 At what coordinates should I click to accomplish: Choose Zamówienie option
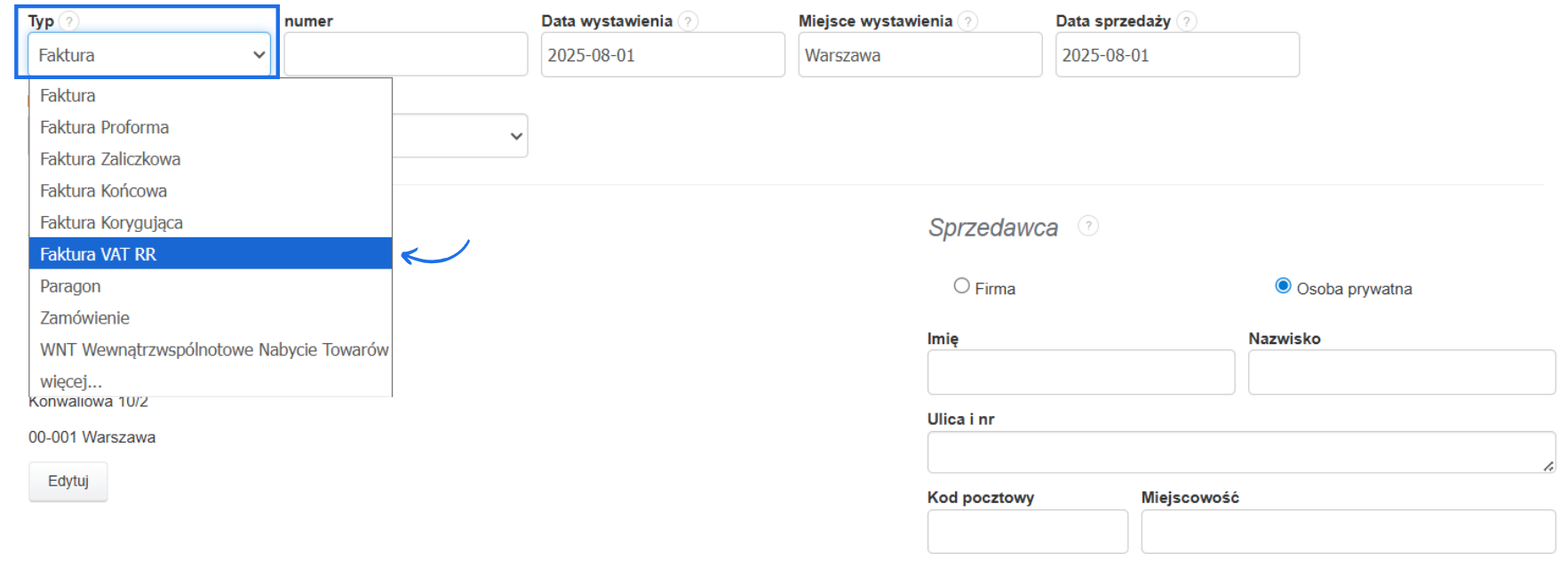[x=211, y=318]
